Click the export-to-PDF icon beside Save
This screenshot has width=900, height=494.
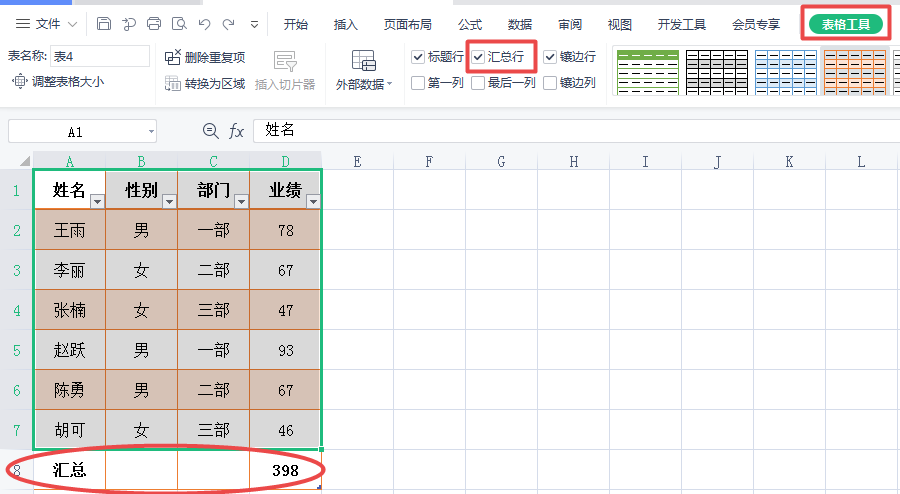(129, 24)
